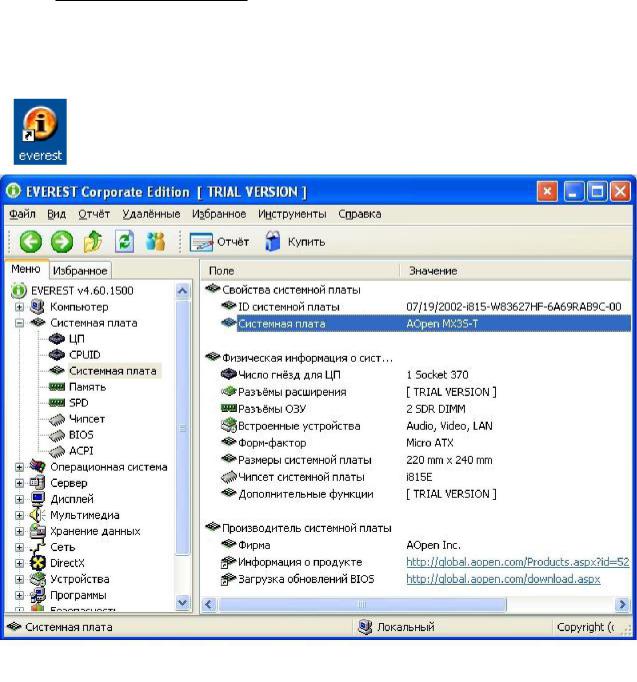Open the Инструменты menu

(x=292, y=214)
